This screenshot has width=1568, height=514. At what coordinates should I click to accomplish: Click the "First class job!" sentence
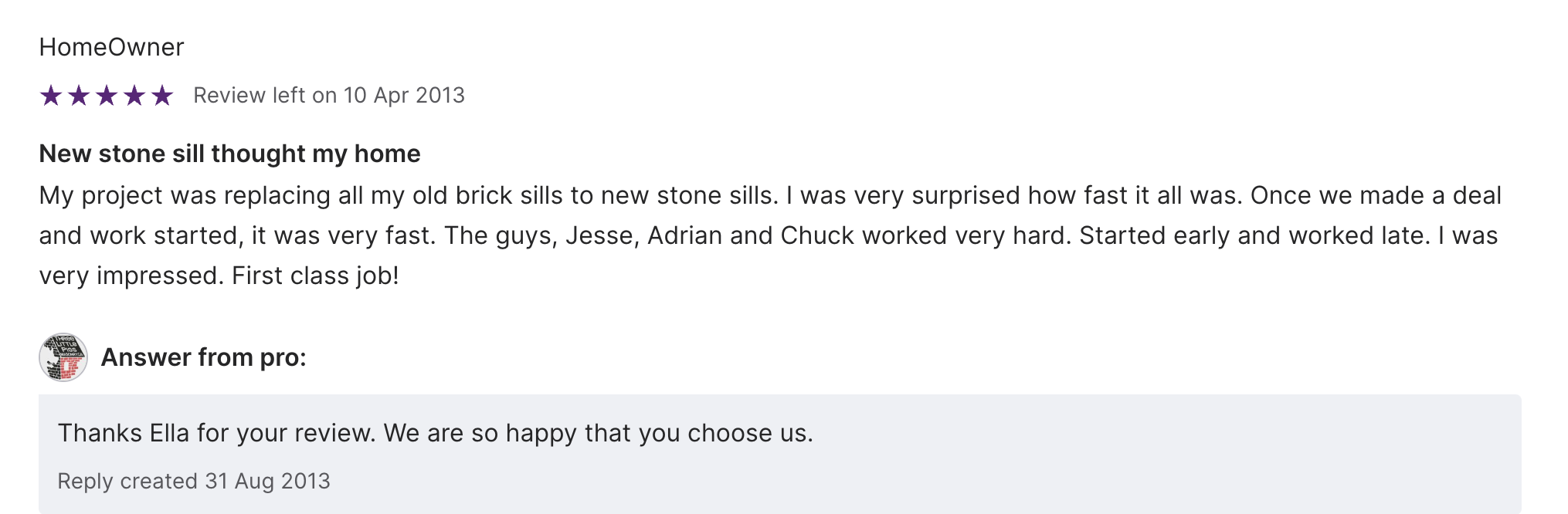click(x=315, y=276)
